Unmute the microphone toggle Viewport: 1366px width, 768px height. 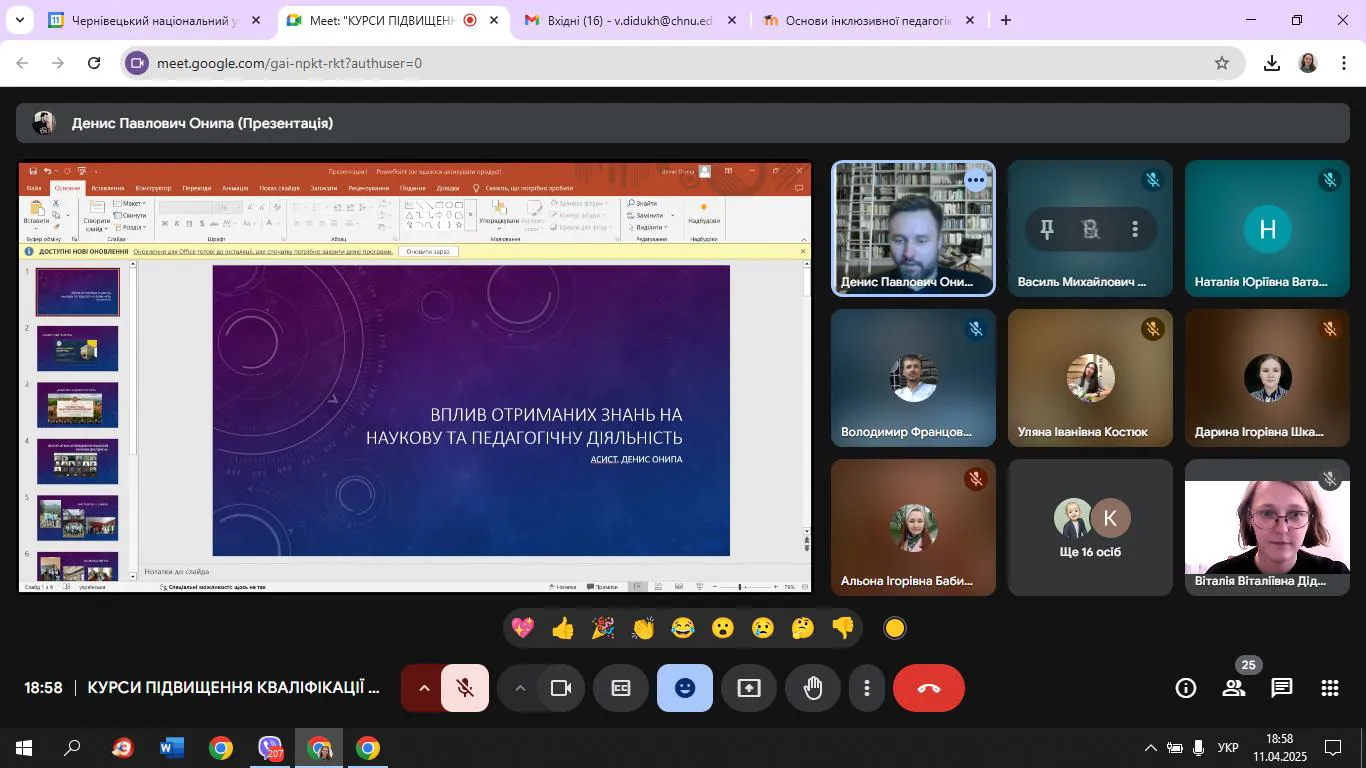click(465, 688)
